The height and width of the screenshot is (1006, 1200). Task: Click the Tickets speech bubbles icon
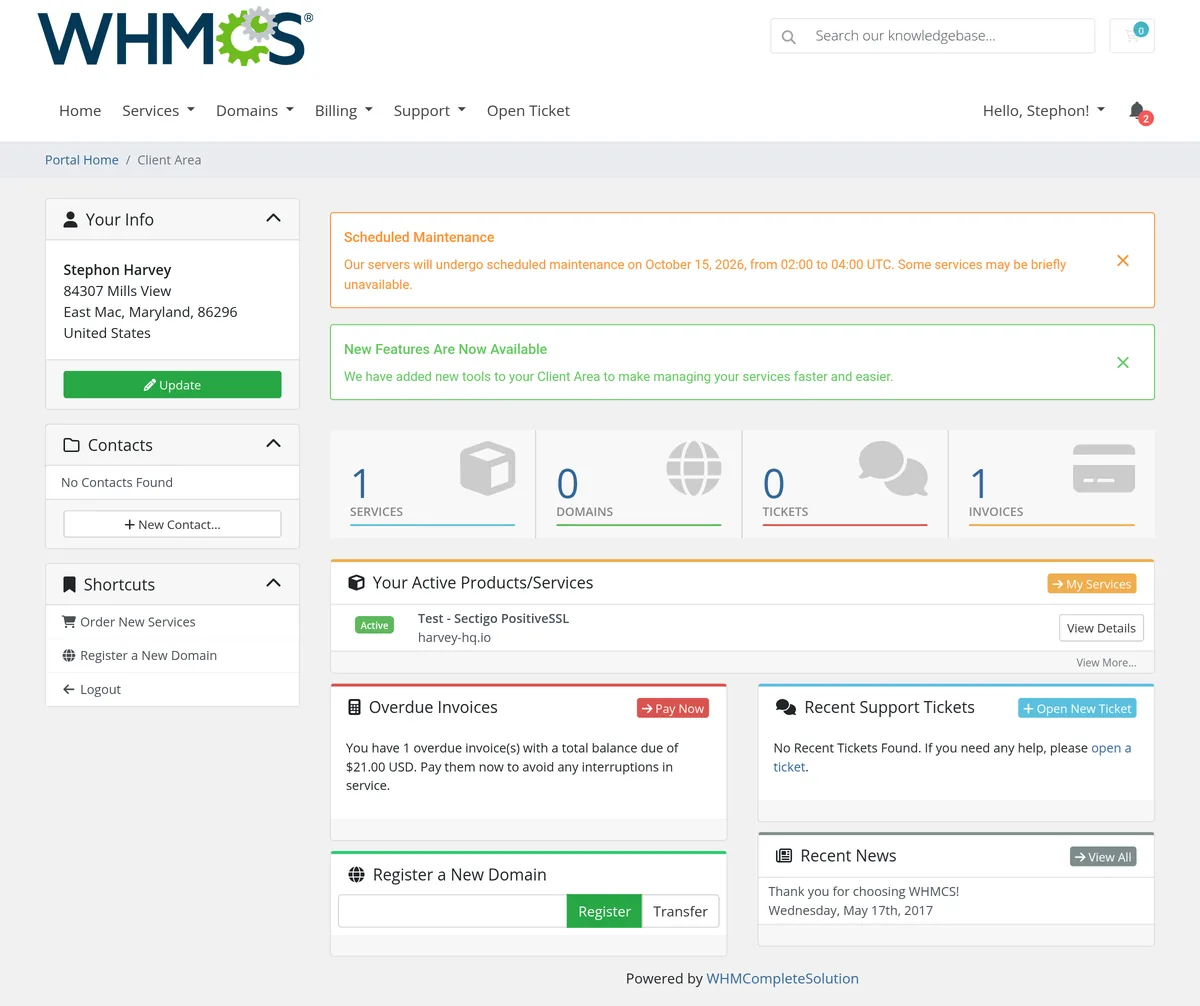[x=893, y=468]
